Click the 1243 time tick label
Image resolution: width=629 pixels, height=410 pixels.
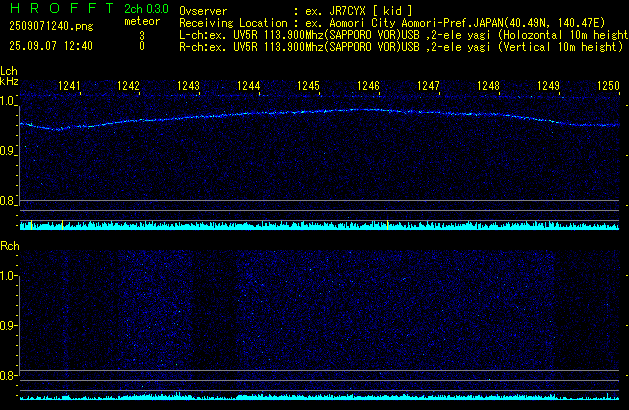tap(189, 86)
